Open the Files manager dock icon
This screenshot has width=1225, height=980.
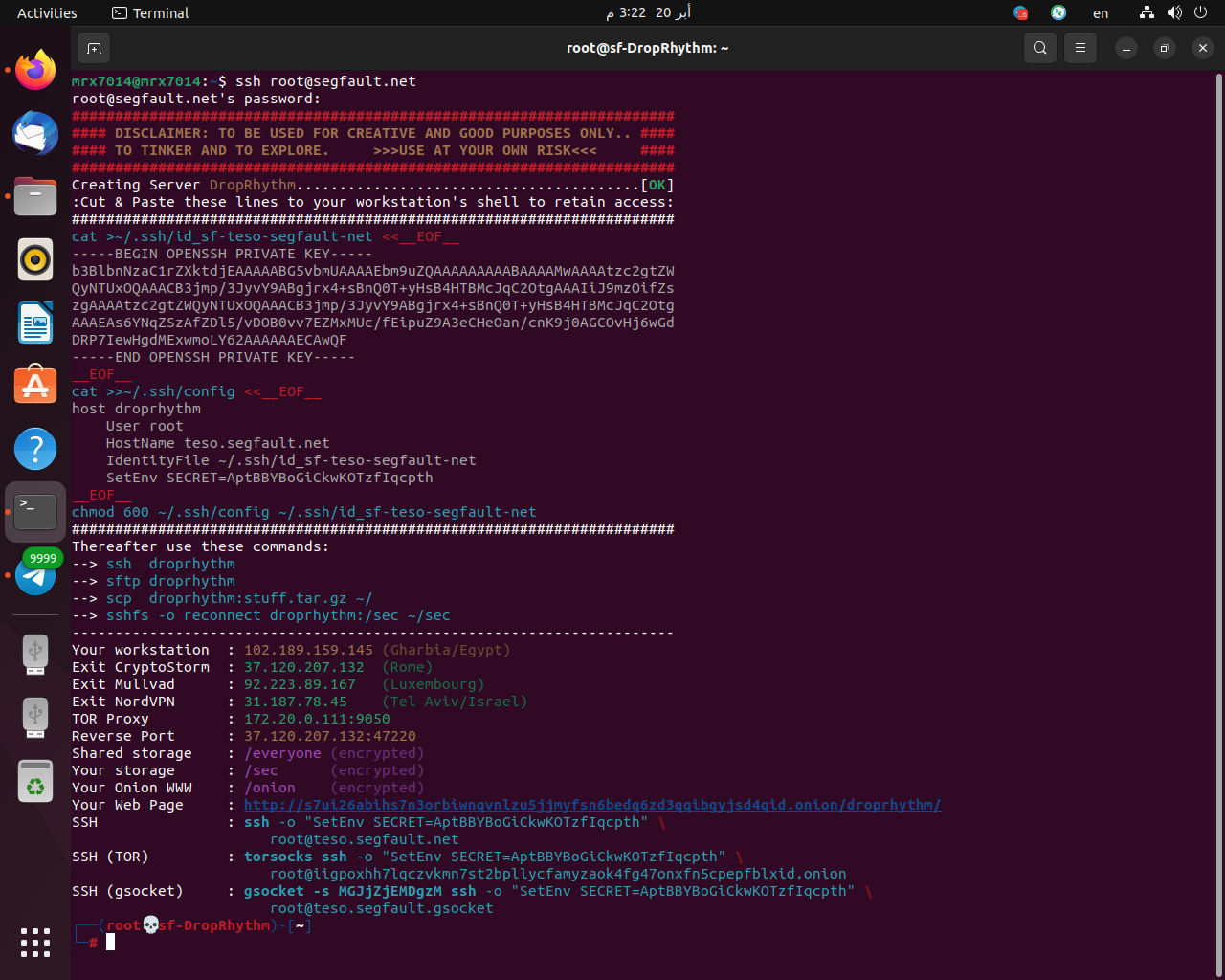click(x=35, y=196)
